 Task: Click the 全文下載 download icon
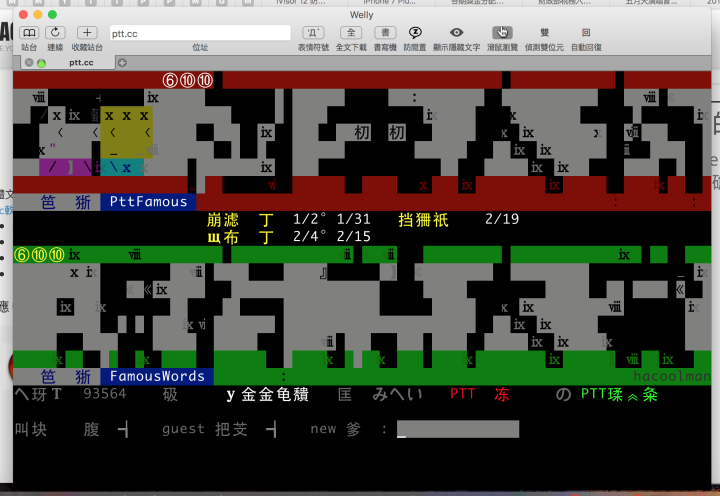351,33
